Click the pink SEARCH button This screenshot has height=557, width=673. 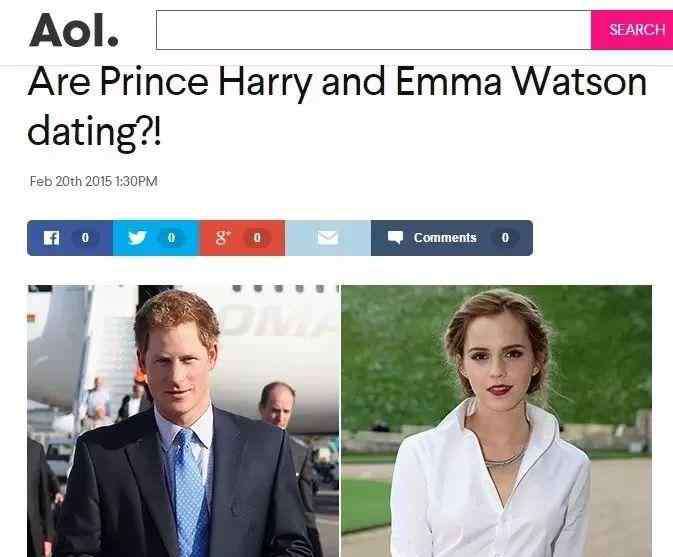coord(632,30)
